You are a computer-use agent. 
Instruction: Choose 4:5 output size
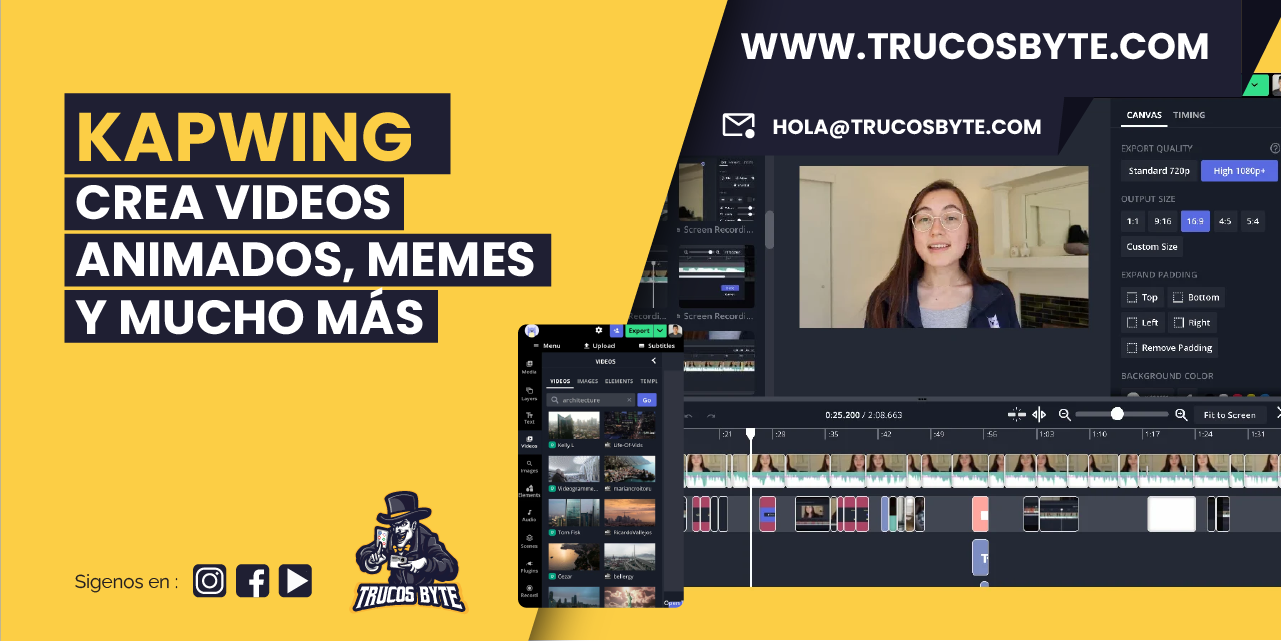(1225, 221)
